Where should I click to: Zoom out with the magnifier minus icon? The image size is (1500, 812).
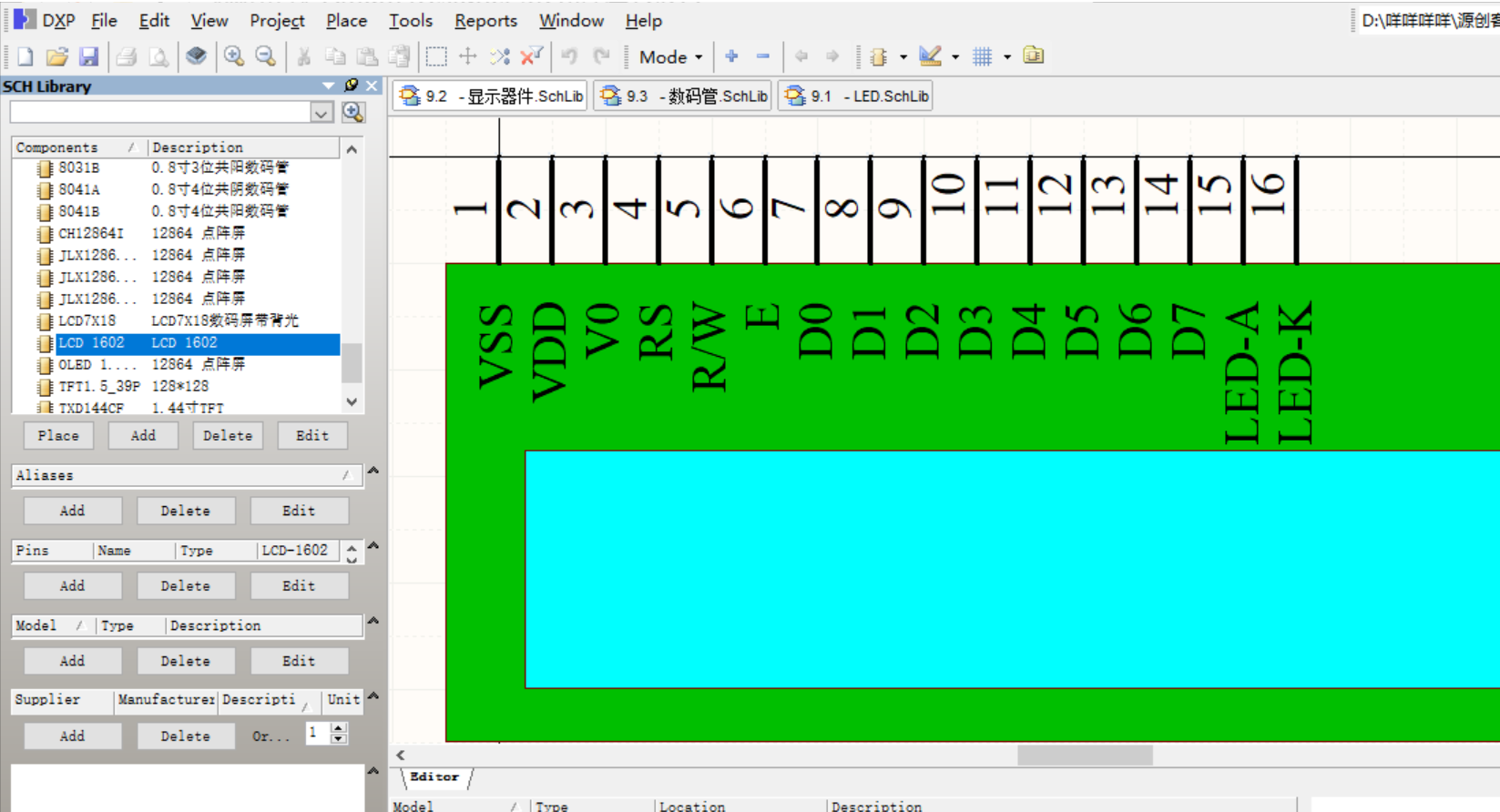coord(265,56)
